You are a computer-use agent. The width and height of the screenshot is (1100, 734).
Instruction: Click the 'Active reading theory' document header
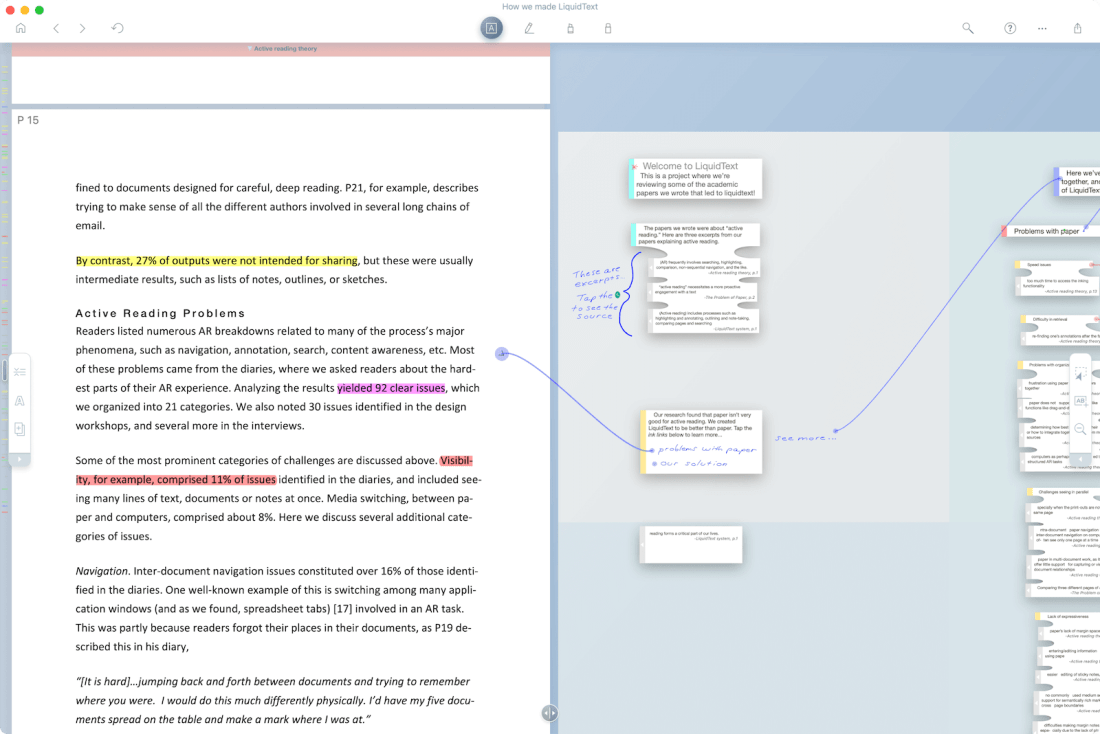[x=286, y=48]
